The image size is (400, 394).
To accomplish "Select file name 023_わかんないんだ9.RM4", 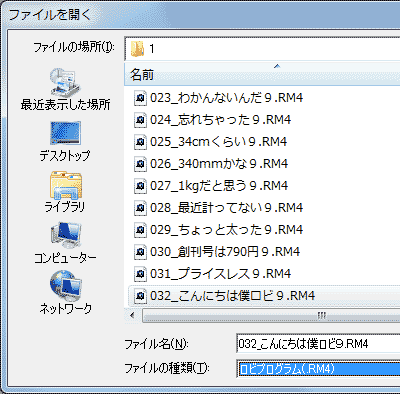I will [x=226, y=98].
